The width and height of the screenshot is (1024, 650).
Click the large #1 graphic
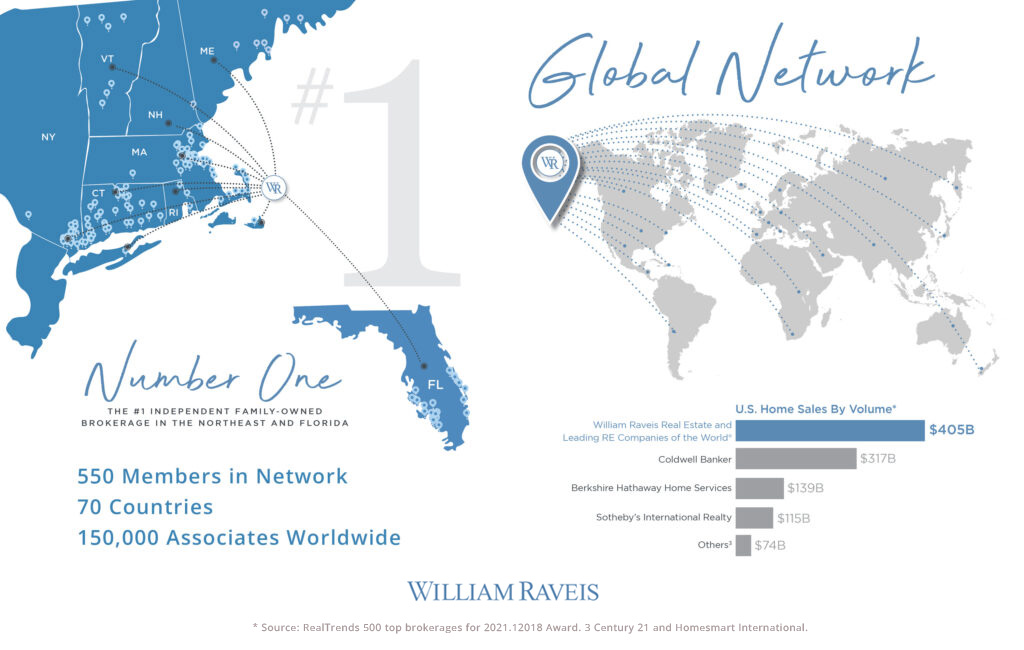[x=377, y=173]
